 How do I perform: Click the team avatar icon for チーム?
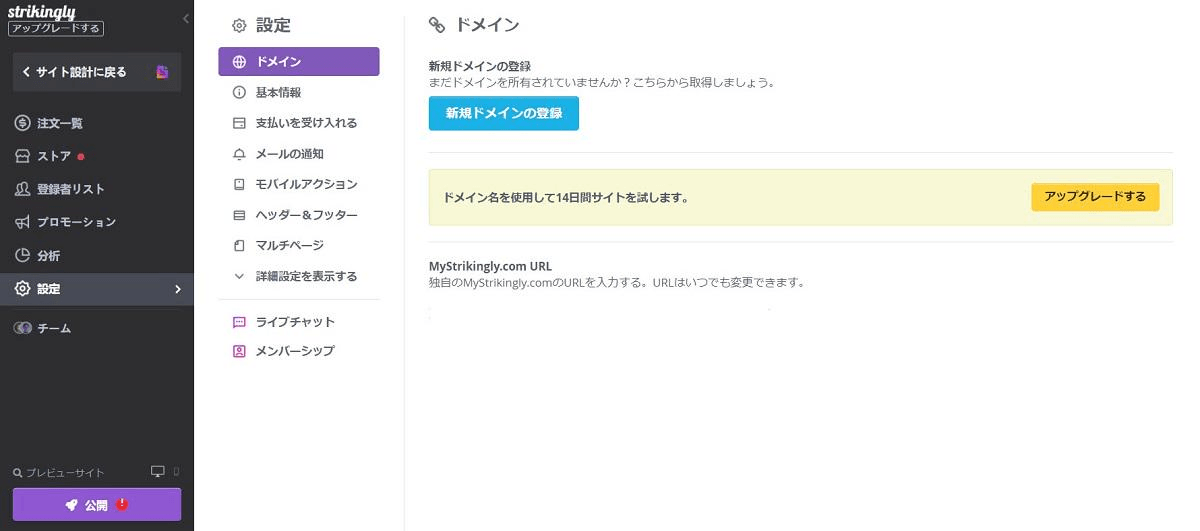point(22,328)
